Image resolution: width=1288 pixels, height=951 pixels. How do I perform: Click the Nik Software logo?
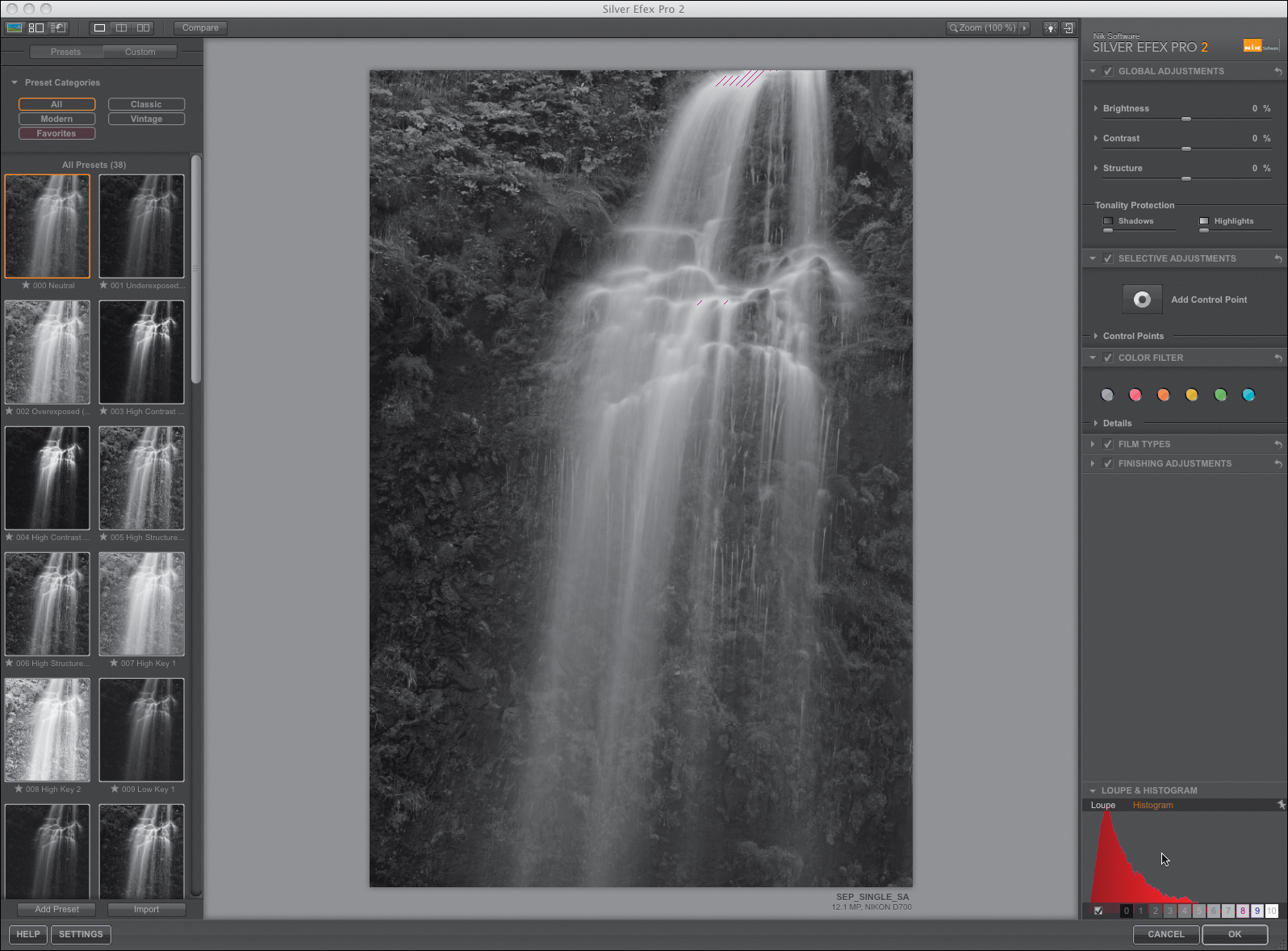1261,46
